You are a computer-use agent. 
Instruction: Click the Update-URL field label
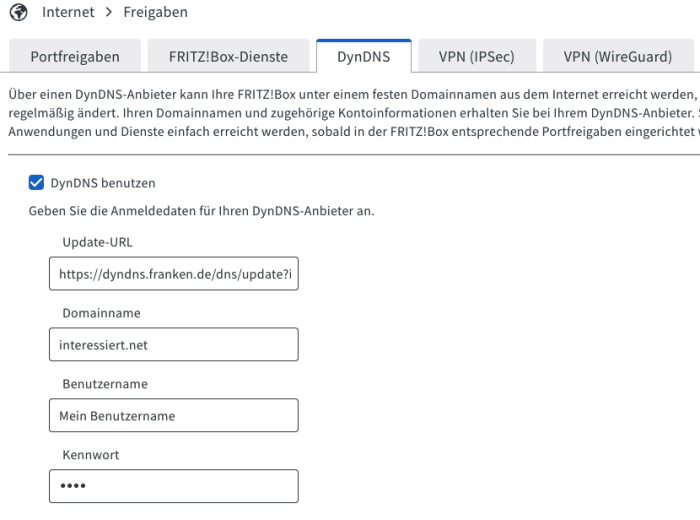click(x=97, y=242)
